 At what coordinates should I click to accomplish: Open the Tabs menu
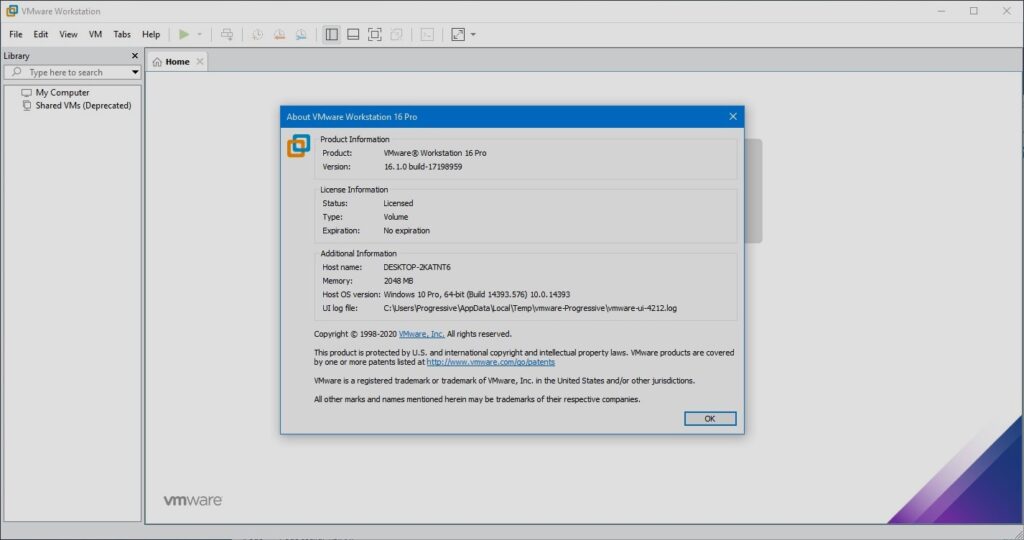pos(121,34)
